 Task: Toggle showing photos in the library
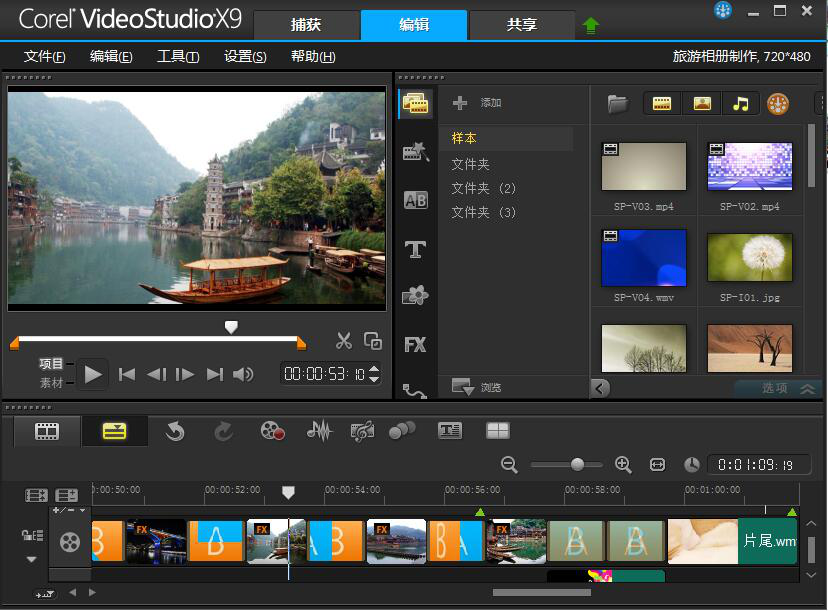point(702,103)
